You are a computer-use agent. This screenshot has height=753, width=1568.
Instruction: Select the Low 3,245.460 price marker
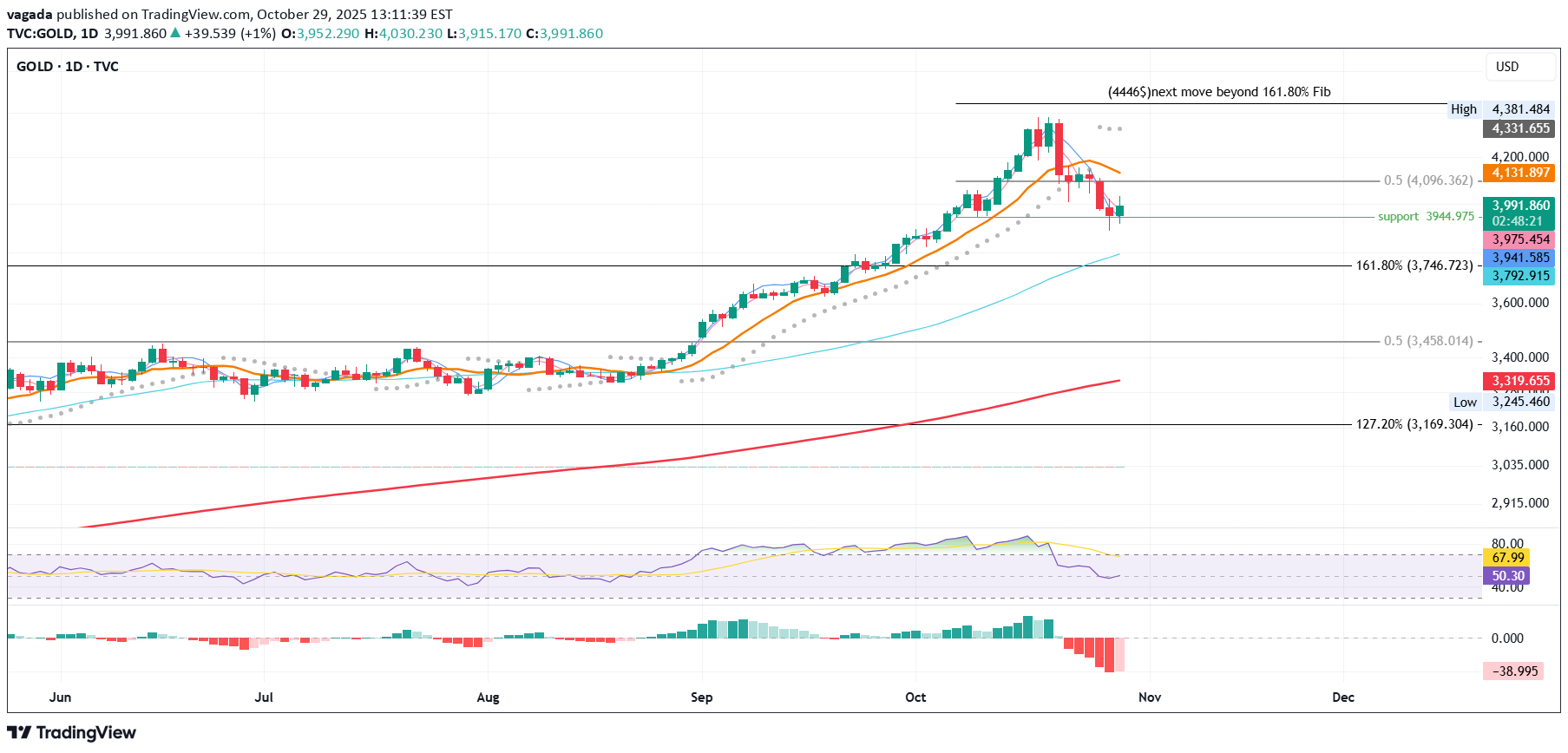pyautogui.click(x=1520, y=402)
